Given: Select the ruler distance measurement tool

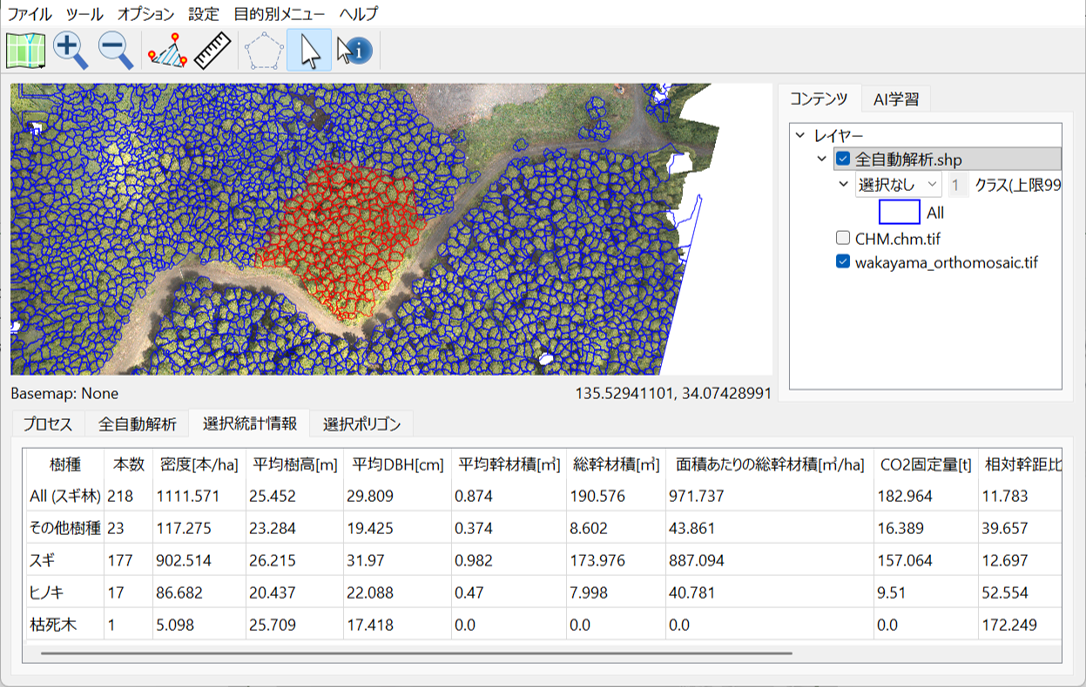Looking at the screenshot, I should pos(212,50).
